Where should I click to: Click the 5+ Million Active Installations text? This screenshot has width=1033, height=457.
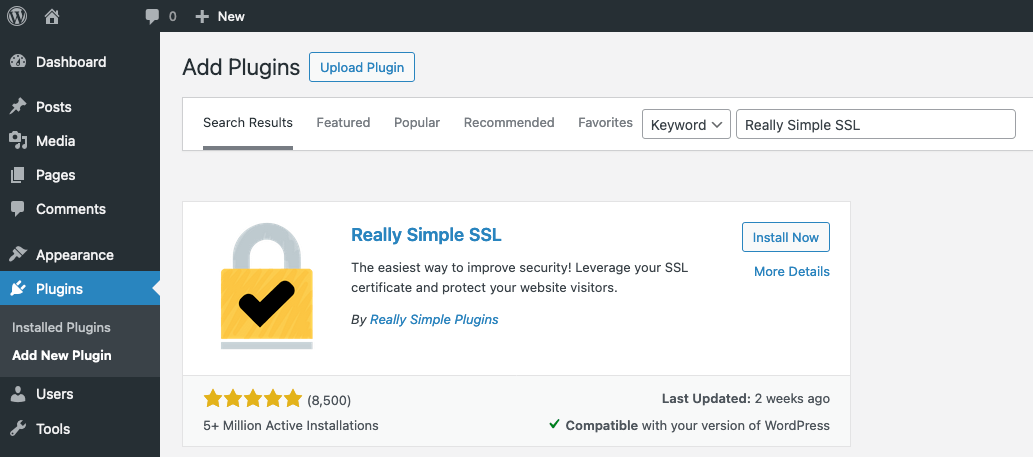click(x=291, y=425)
